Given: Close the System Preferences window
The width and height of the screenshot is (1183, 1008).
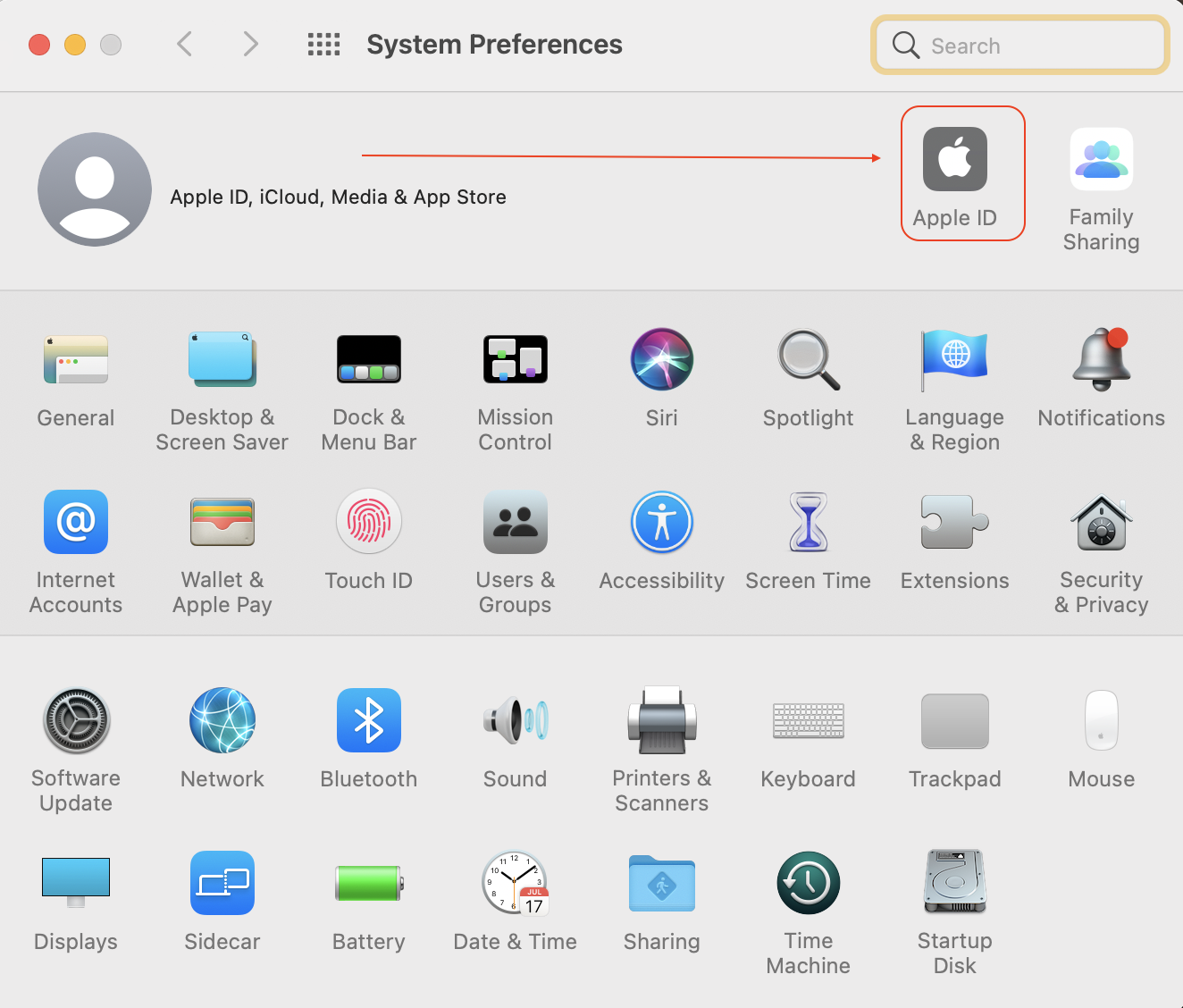Looking at the screenshot, I should point(39,45).
